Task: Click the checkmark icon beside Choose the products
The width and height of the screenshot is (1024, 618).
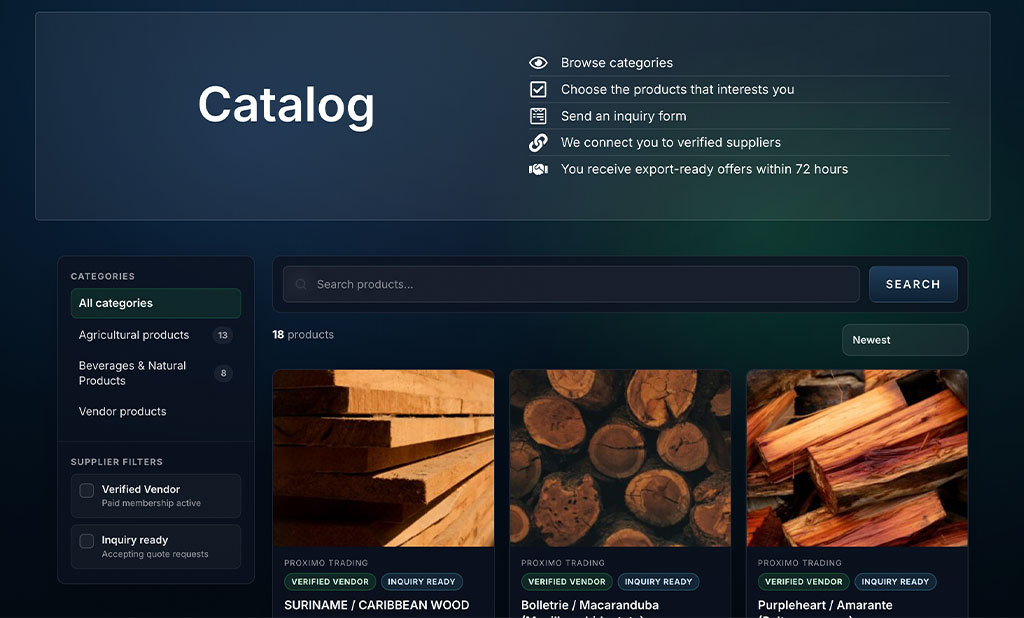Action: [x=538, y=89]
